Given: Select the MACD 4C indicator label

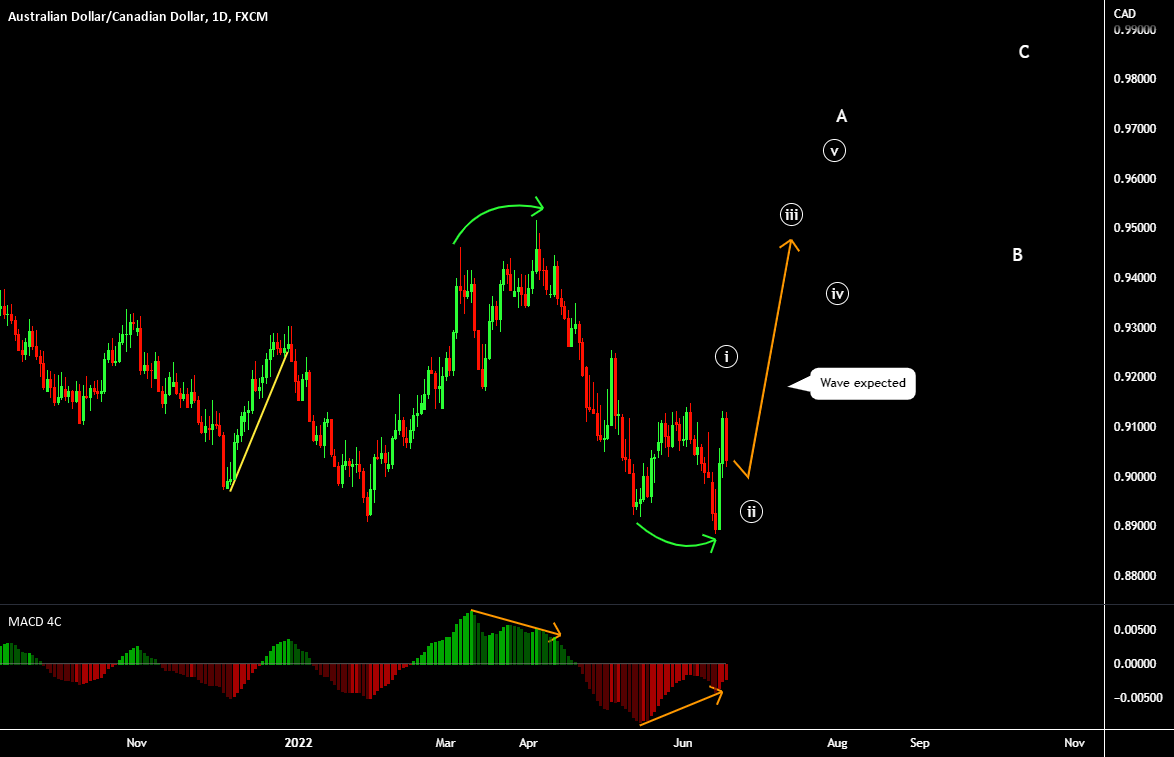Looking at the screenshot, I should click(x=34, y=621).
